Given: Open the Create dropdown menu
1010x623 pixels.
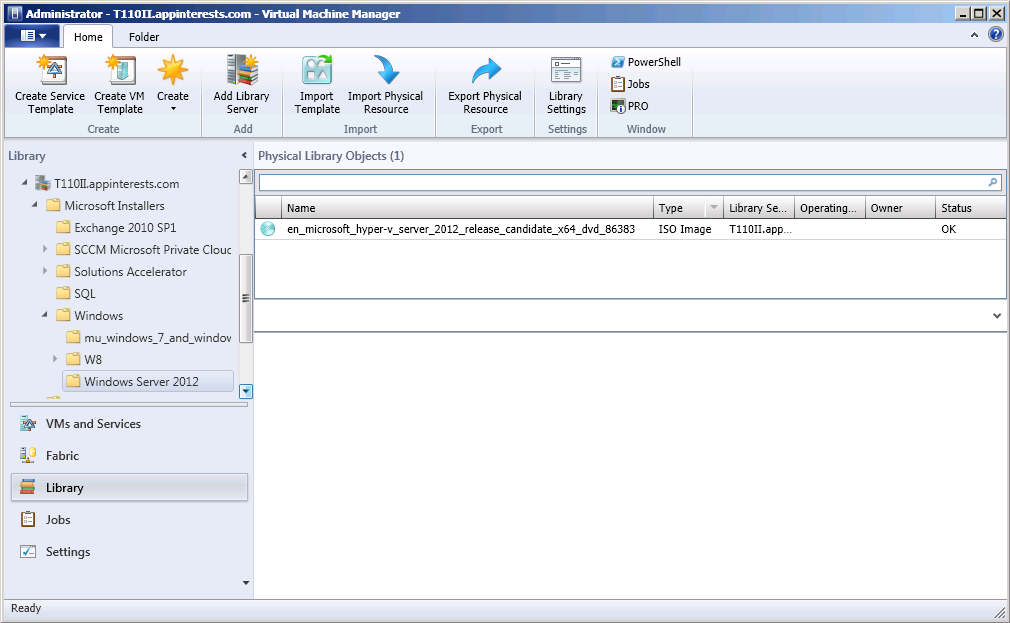Looking at the screenshot, I should coord(173,98).
